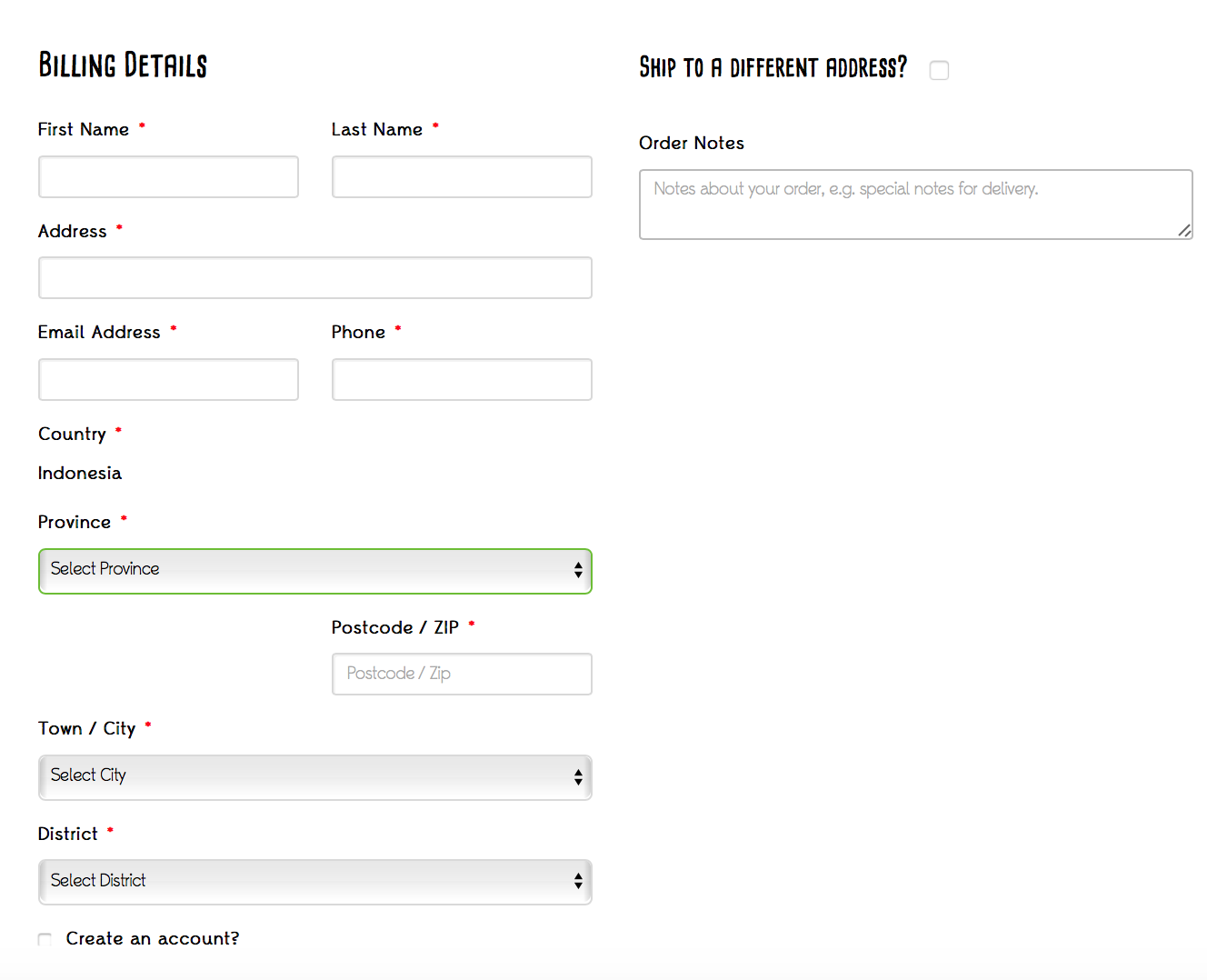The image size is (1207, 980).
Task: Click the Postcode / Zip input field
Action: click(x=462, y=674)
